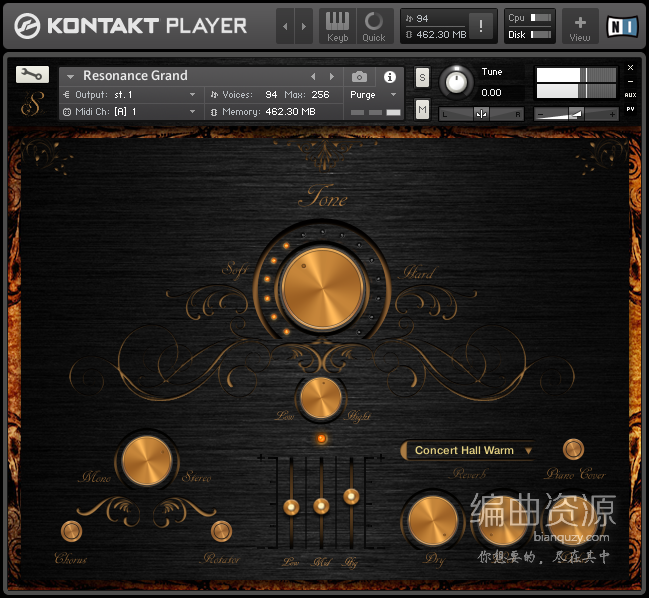The image size is (649, 598).
Task: Click the large Tone Soft/Hard knob
Action: 322,289
